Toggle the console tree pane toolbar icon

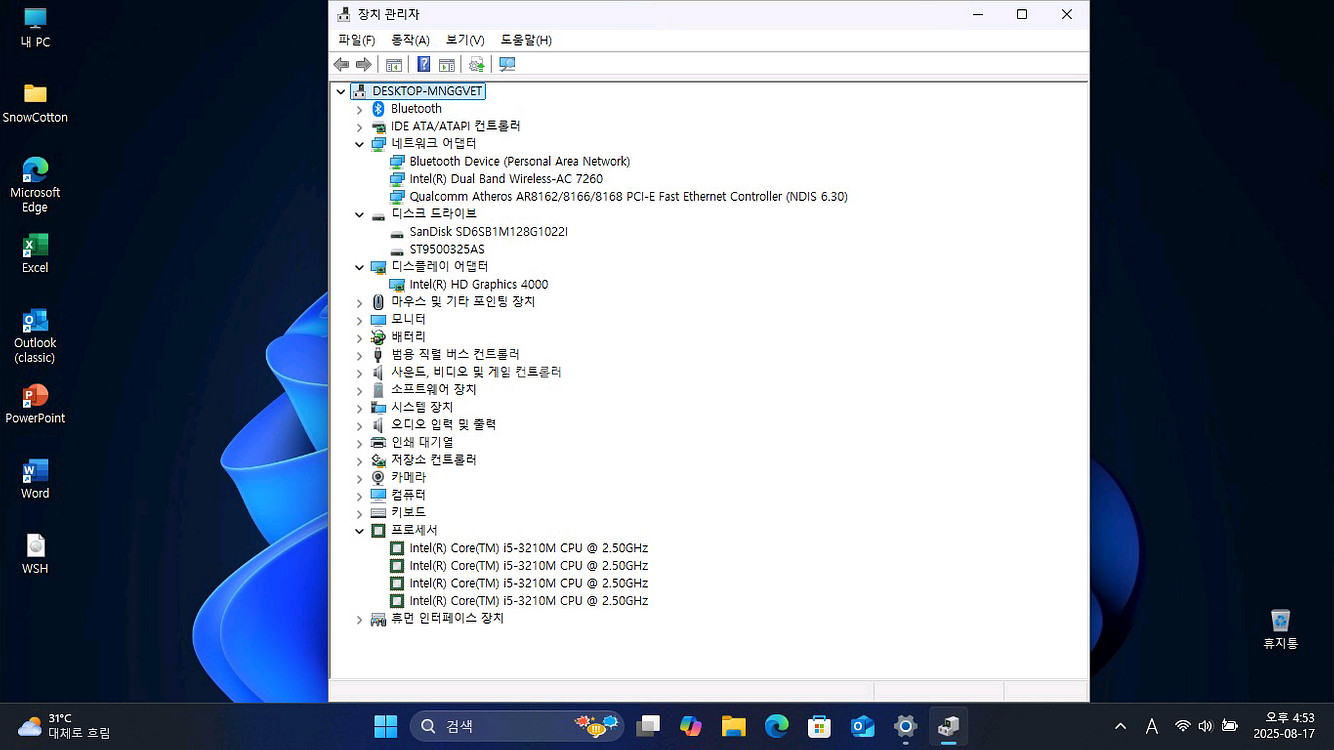coord(393,64)
